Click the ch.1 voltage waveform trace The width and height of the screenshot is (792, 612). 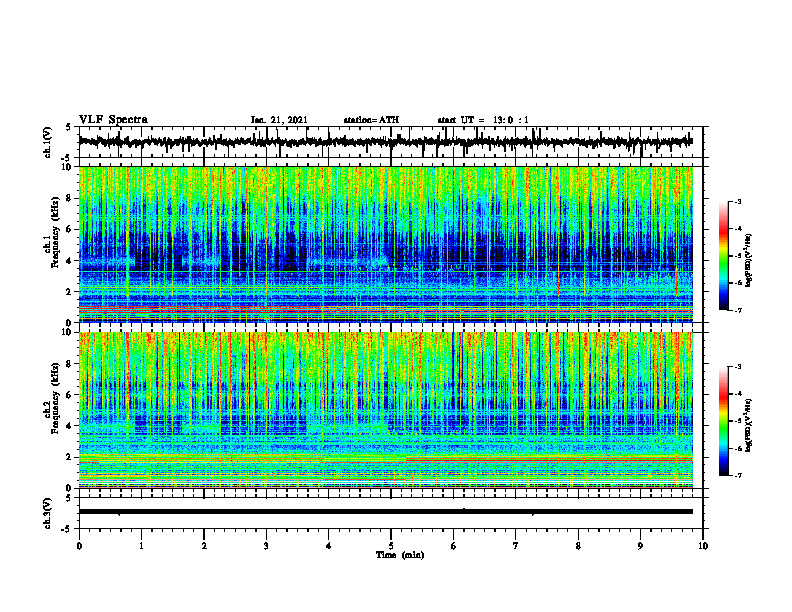coord(385,142)
